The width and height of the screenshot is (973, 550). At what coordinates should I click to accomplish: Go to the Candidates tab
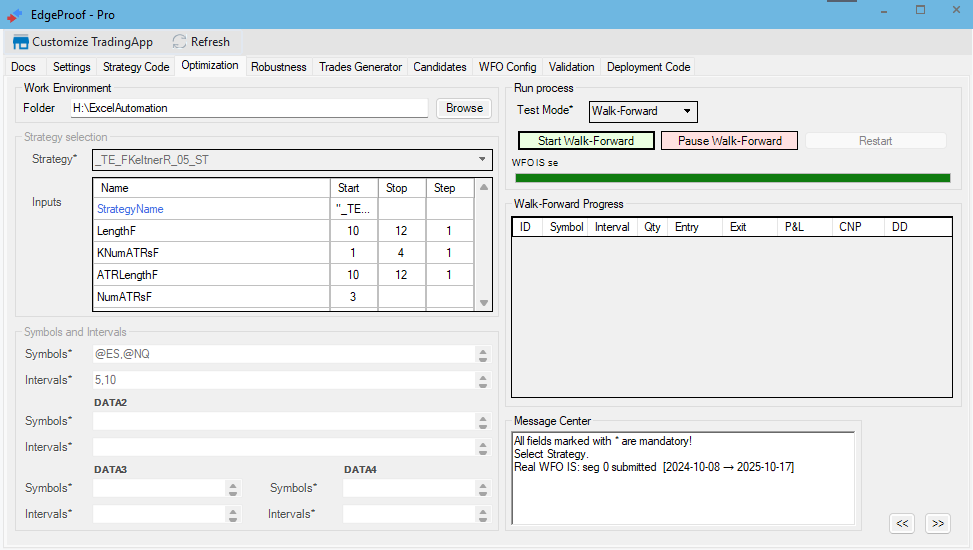440,67
